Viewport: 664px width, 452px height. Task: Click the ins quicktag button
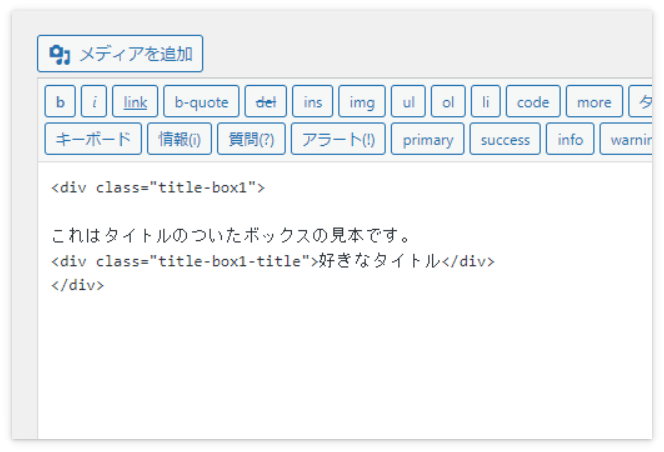pyautogui.click(x=313, y=102)
